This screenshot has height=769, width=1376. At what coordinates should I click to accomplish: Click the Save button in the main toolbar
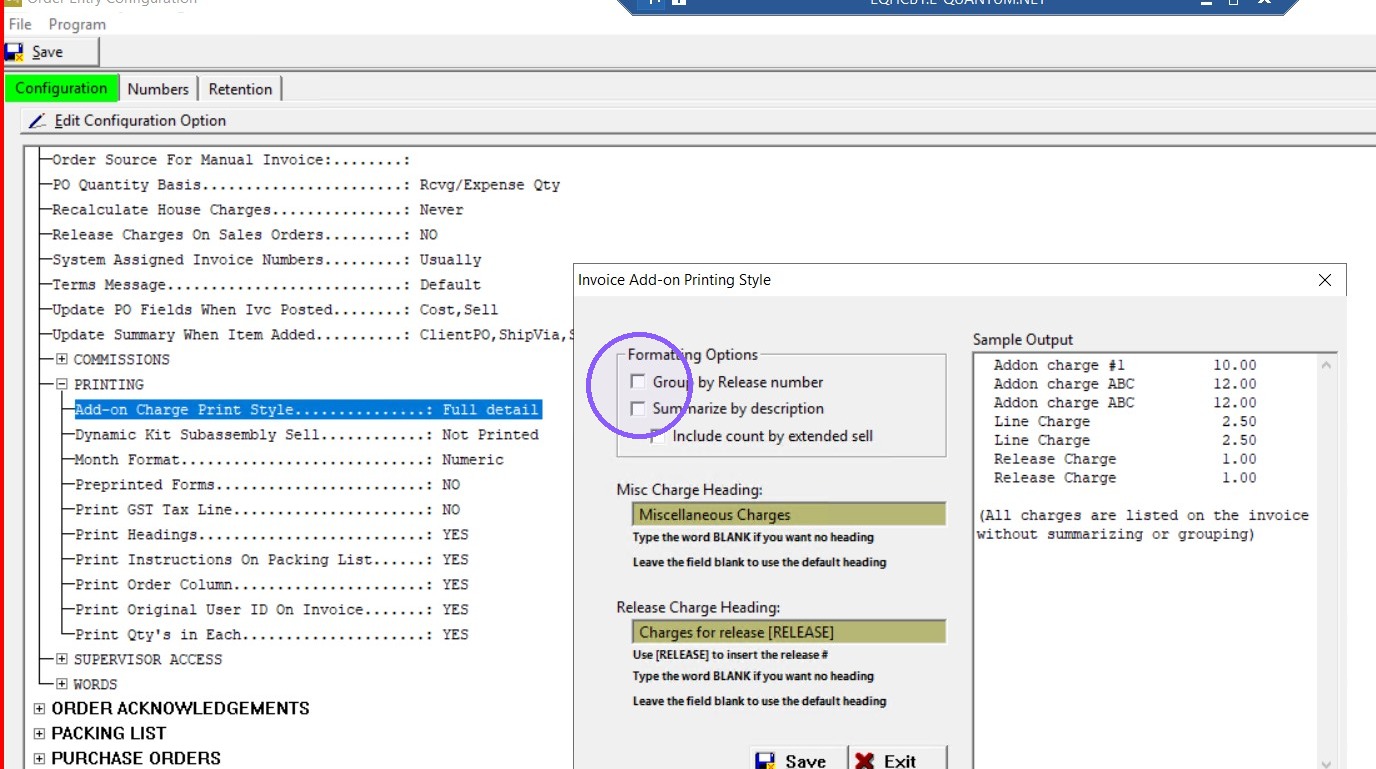pyautogui.click(x=50, y=52)
